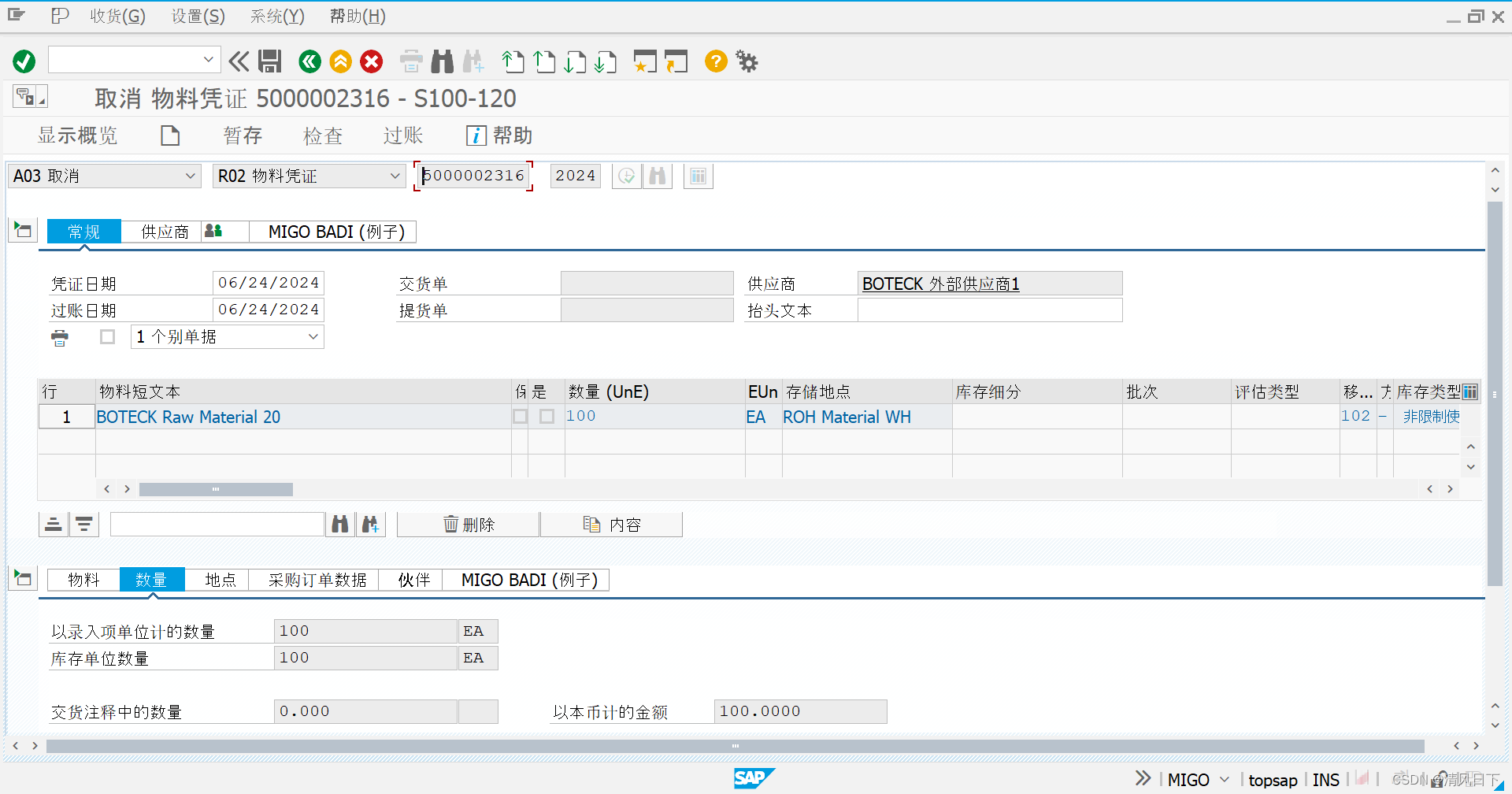Screen dimensions: 1512x794
Task: Click the partner people icon tab
Action: click(x=213, y=232)
